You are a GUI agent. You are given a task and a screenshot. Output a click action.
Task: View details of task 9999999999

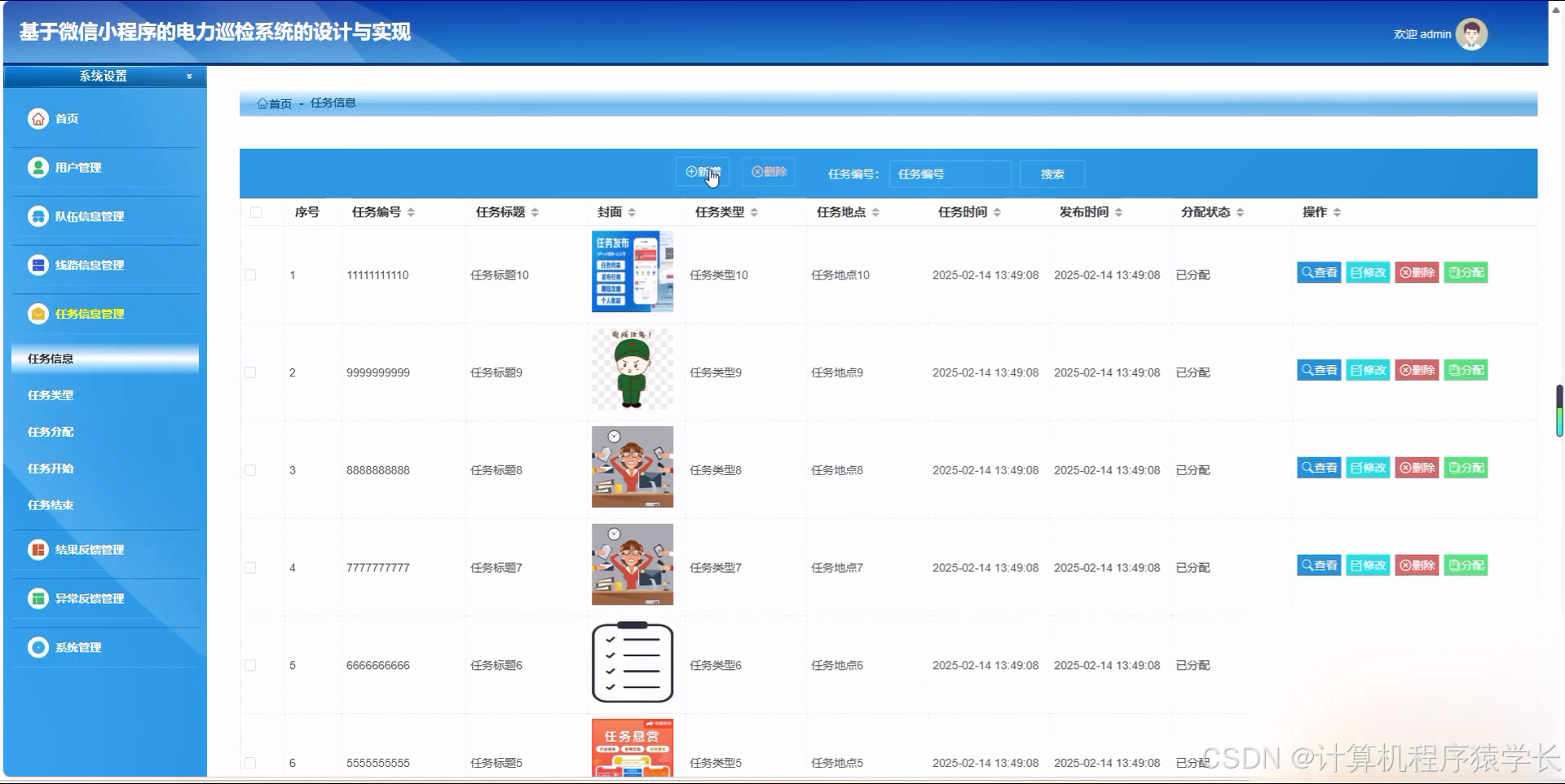point(1319,370)
